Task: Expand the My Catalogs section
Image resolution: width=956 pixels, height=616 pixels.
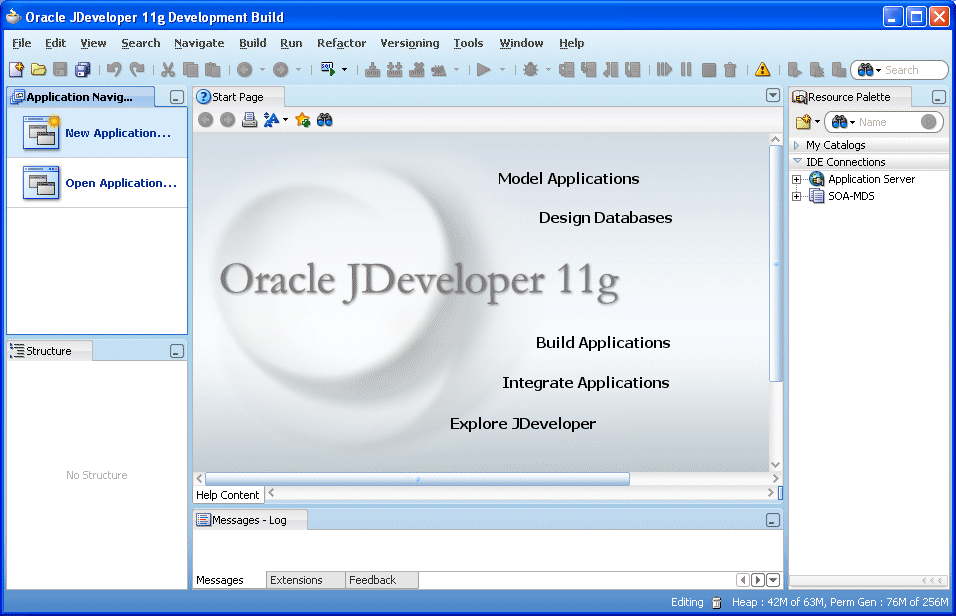Action: coord(796,145)
